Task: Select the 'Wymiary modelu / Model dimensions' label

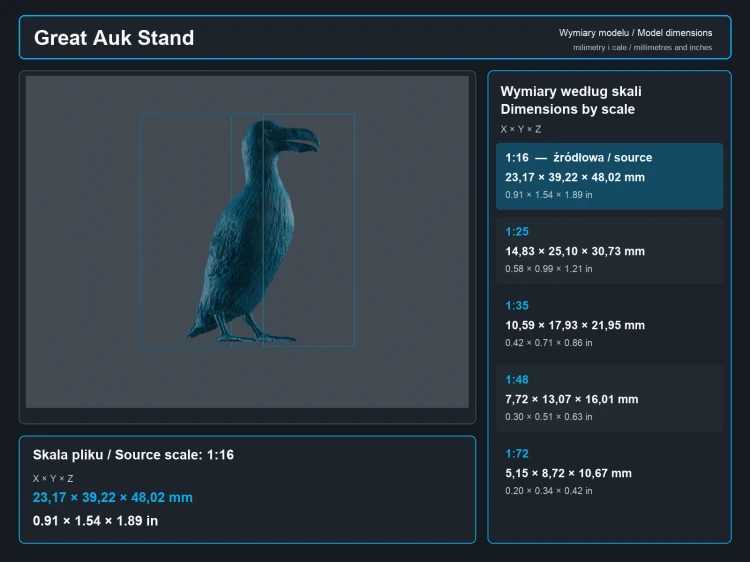Action: point(635,33)
